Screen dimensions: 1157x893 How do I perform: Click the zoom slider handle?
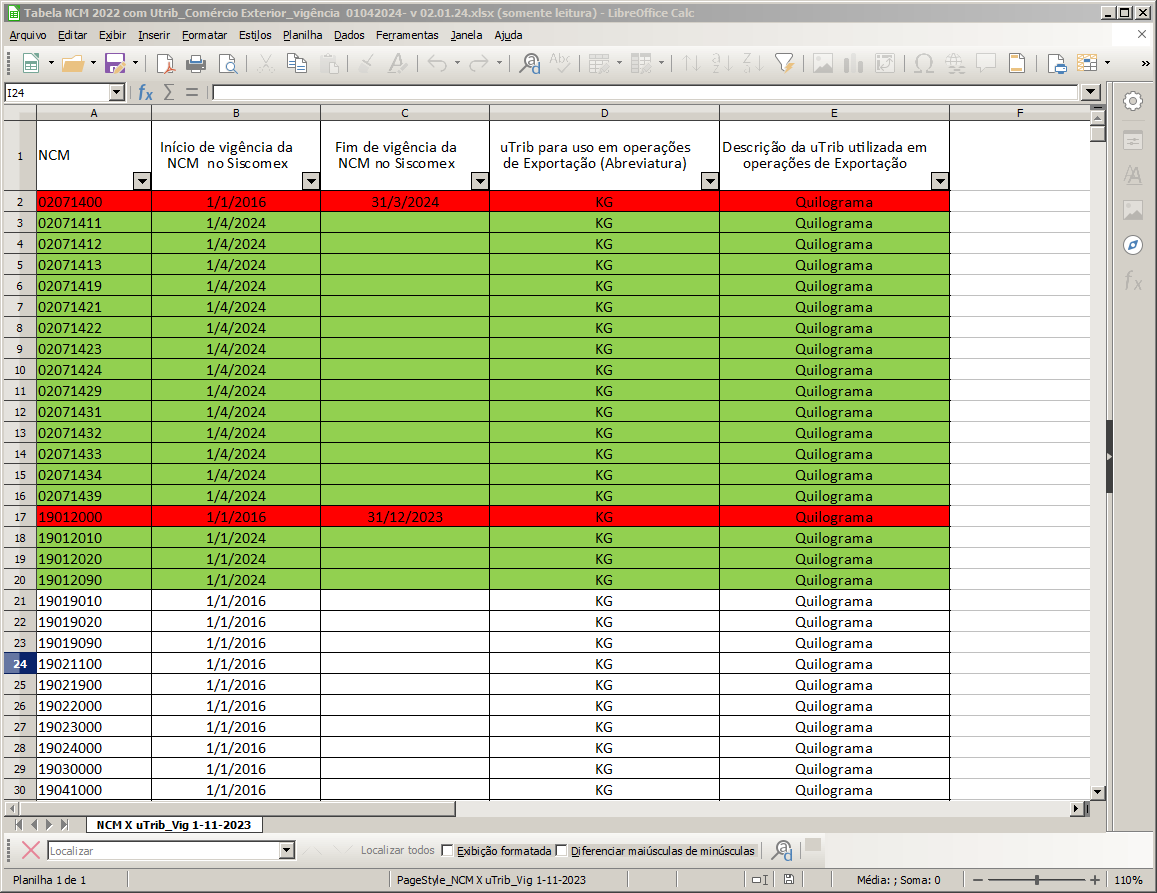[1037, 880]
